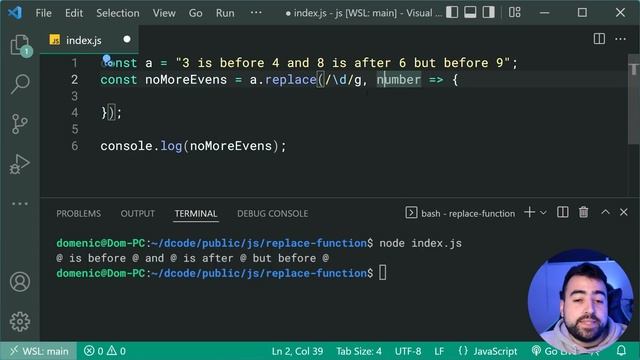Click Ln 2, Col 39 status item

coord(297,351)
